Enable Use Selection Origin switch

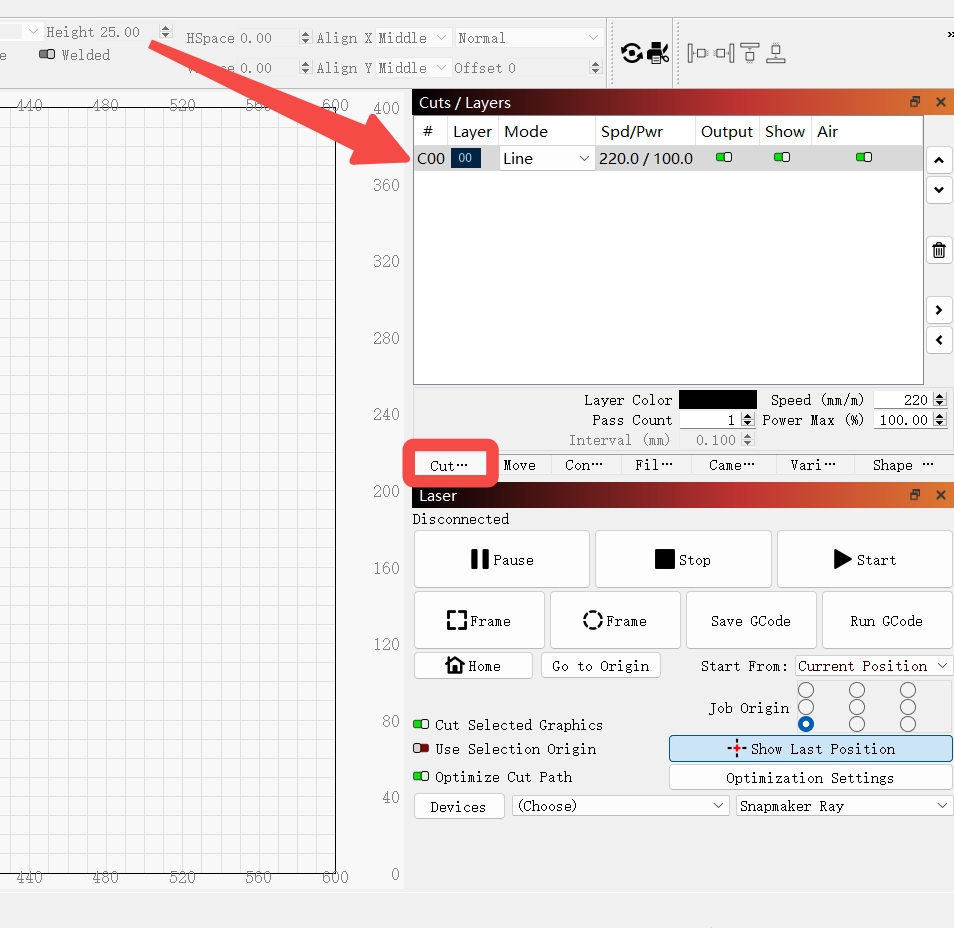(x=421, y=748)
